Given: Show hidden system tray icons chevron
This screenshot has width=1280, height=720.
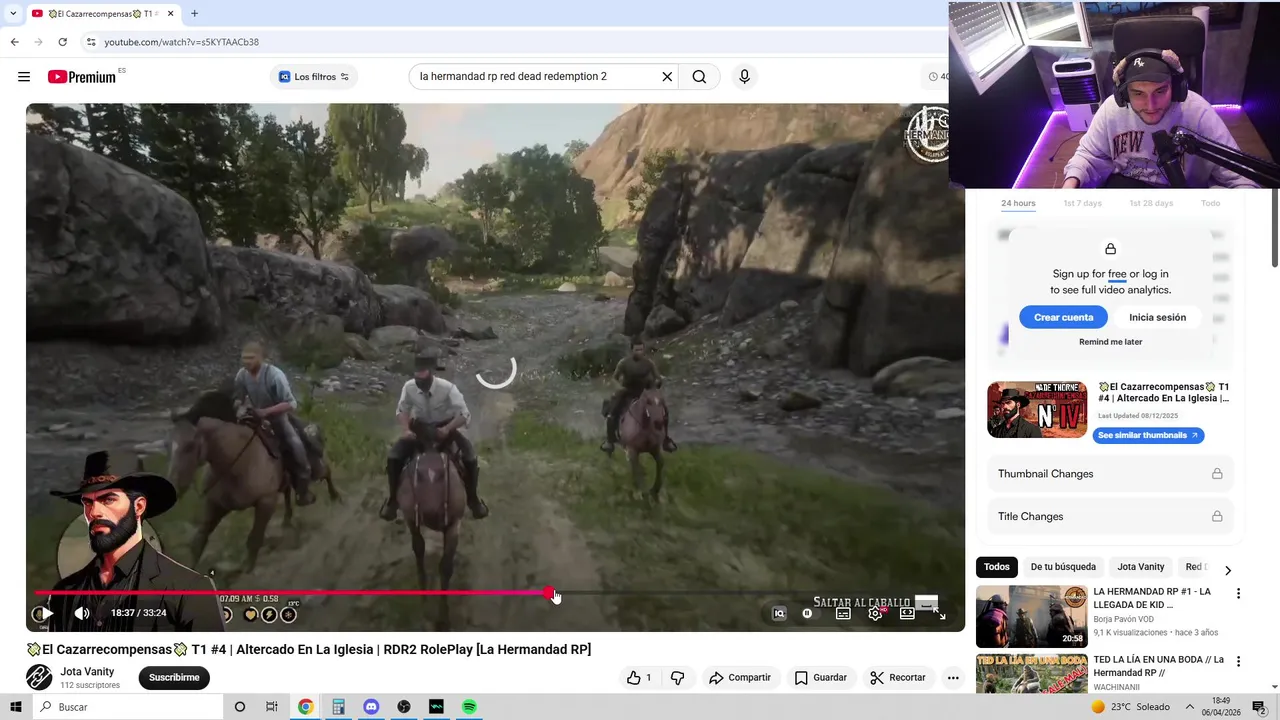Looking at the screenshot, I should 1190,707.
